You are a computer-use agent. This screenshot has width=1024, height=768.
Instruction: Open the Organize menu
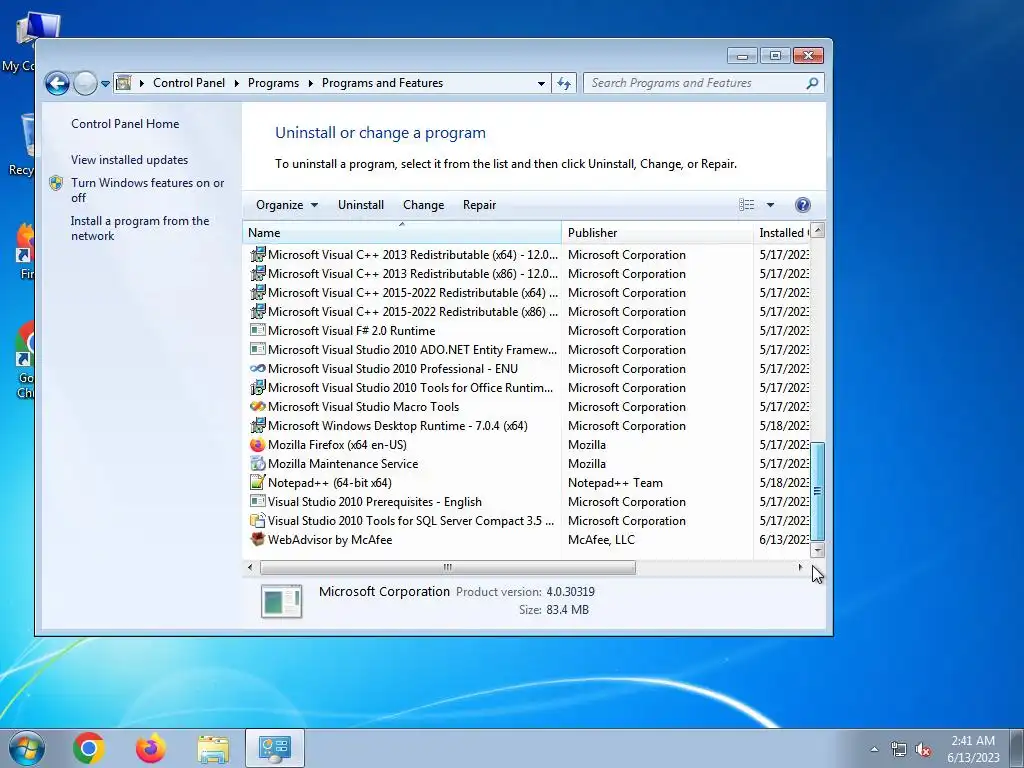287,205
